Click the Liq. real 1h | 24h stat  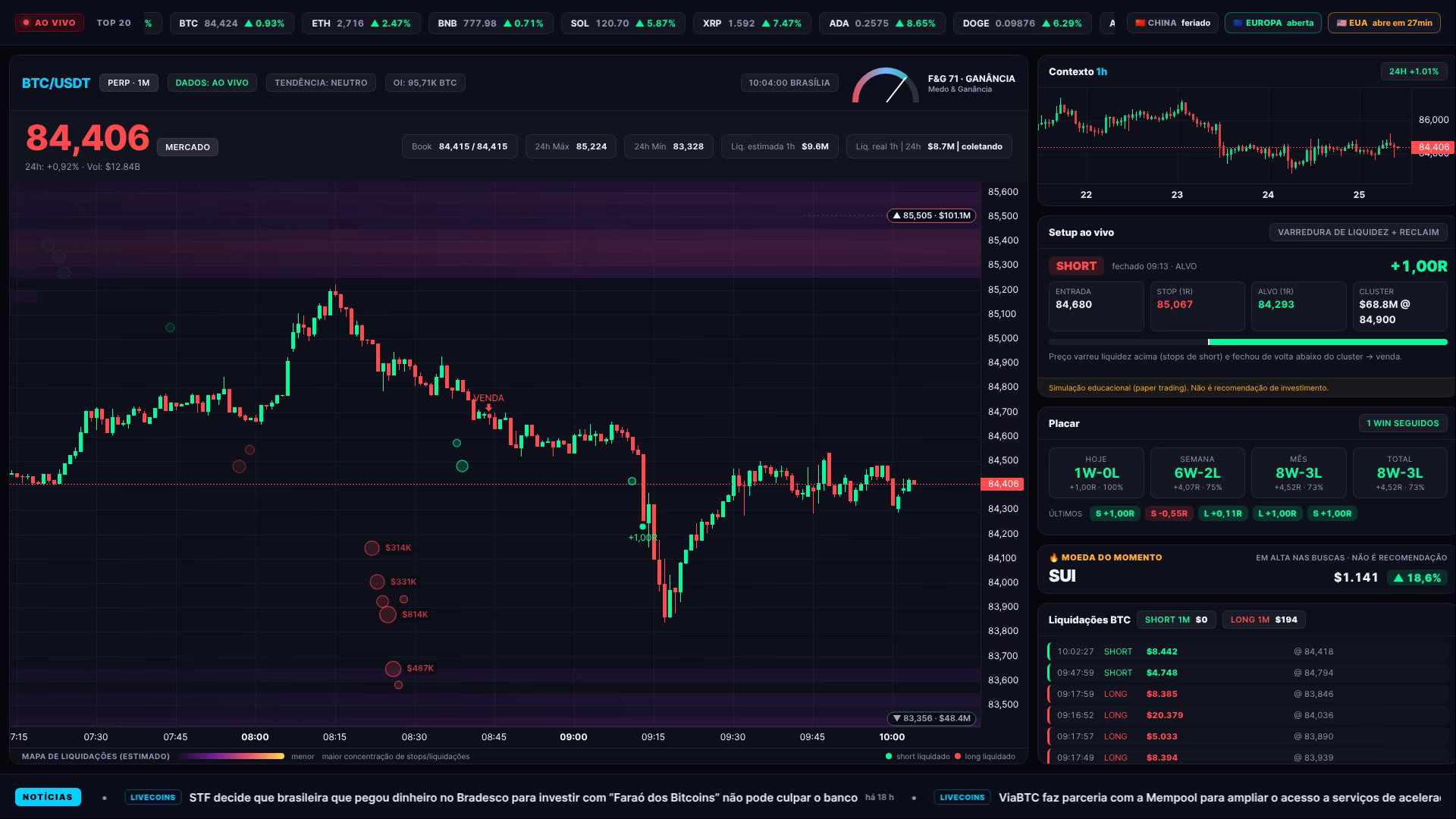[929, 146]
